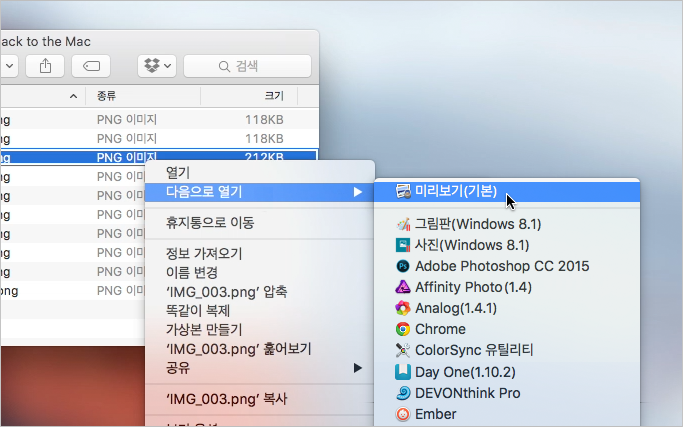Select 정보 가져오기 menu entry
Image resolution: width=683 pixels, height=427 pixels.
tap(260, 254)
